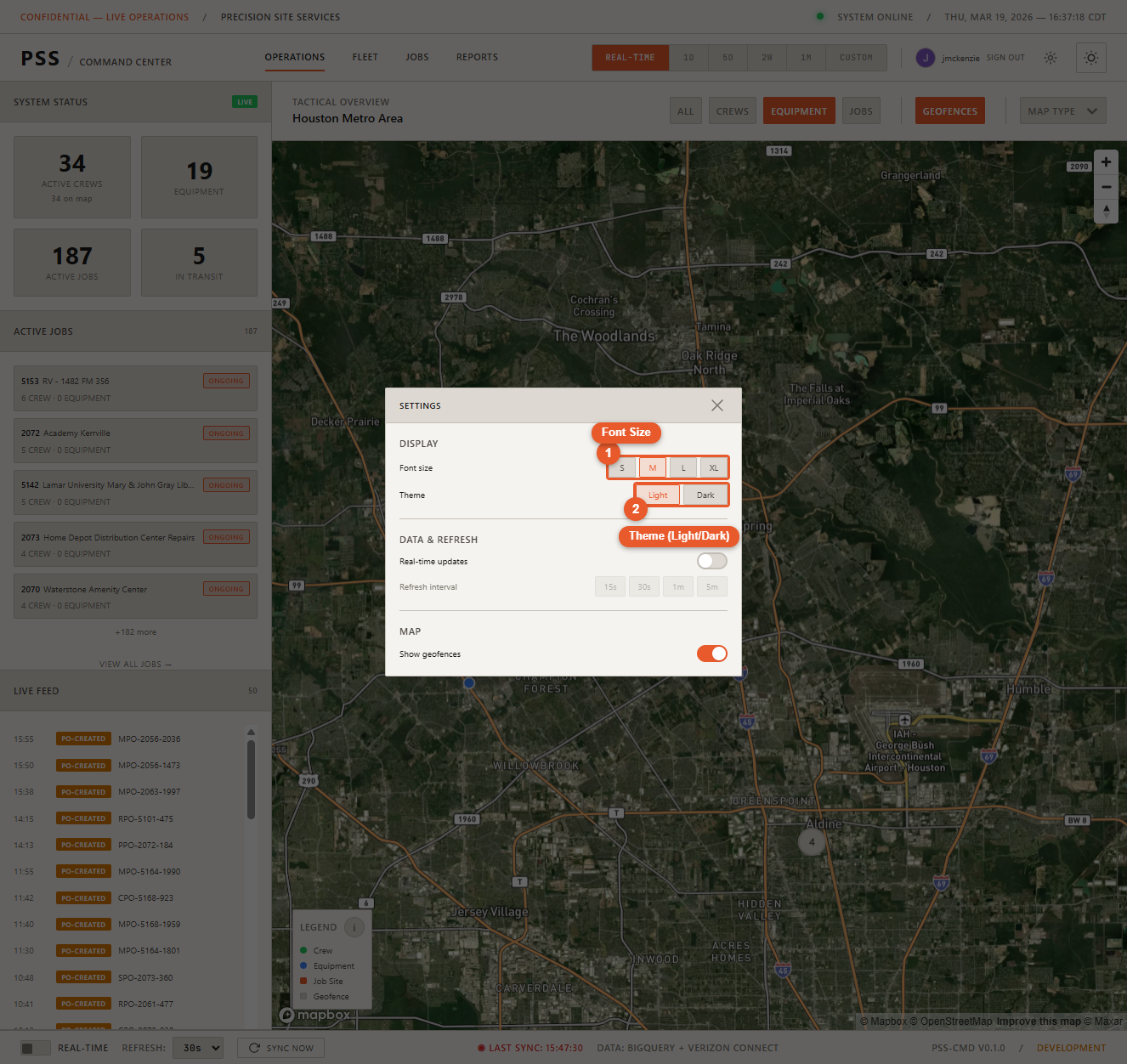
Task: Turn off the Show geofences toggle
Action: click(x=712, y=654)
